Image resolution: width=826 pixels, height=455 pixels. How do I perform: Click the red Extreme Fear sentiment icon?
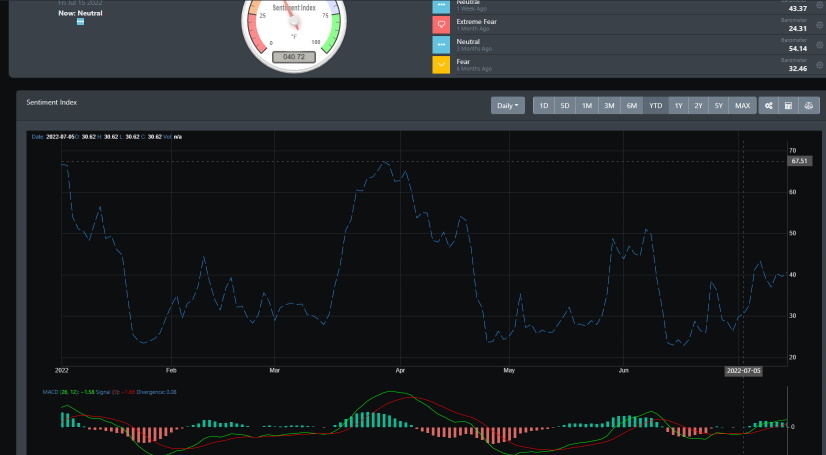441,25
